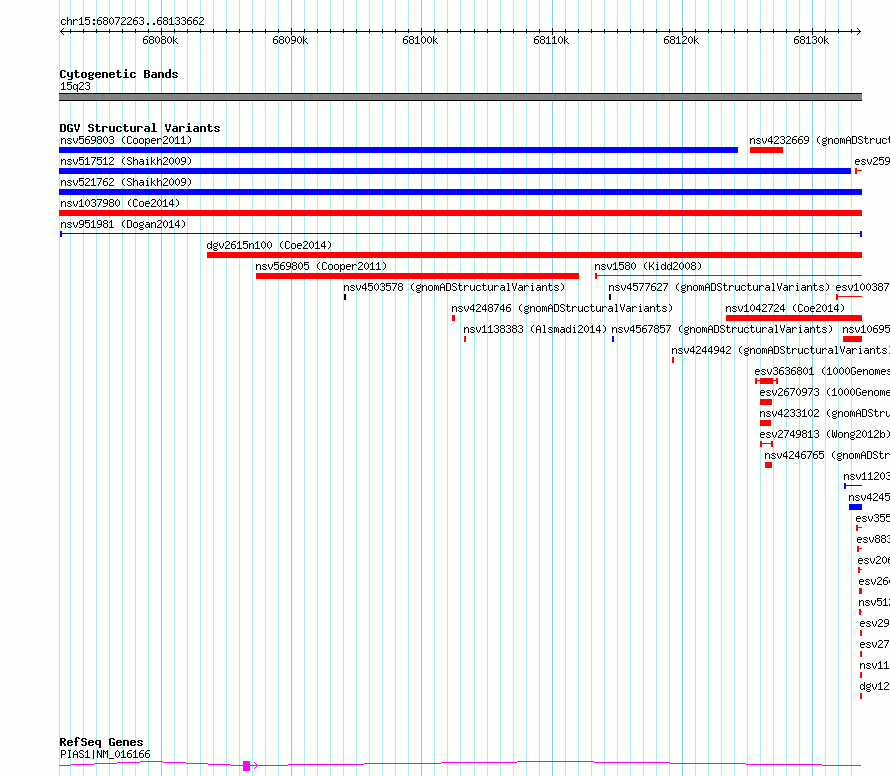
Task: Click the RefSeq Genes track title
Action: click(101, 742)
